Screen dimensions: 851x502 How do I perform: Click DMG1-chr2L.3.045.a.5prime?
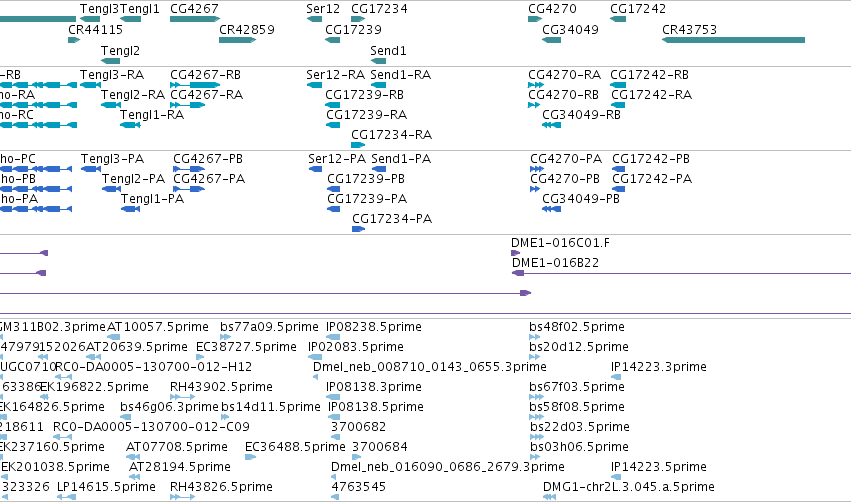point(629,487)
